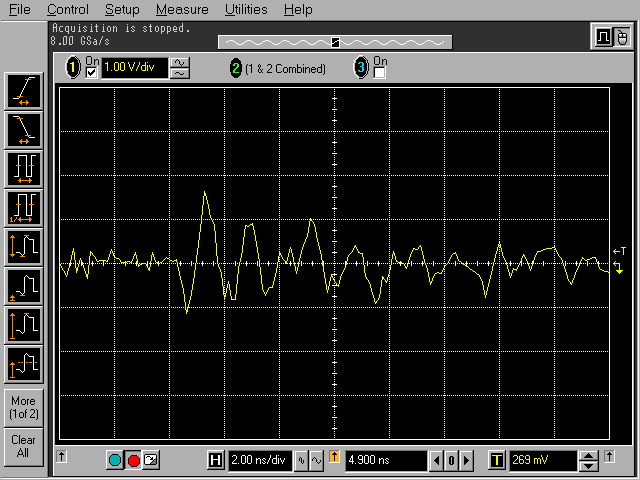
Task: Click the mouse mode icon
Action: 622,37
